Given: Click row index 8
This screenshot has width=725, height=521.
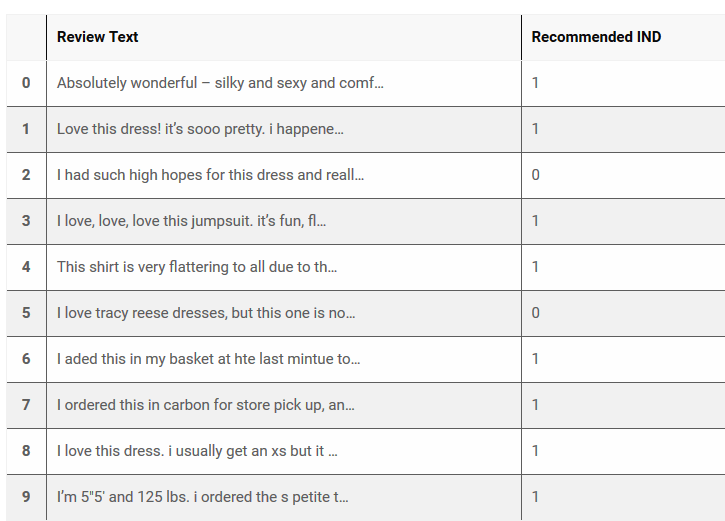Looking at the screenshot, I should point(26,451).
